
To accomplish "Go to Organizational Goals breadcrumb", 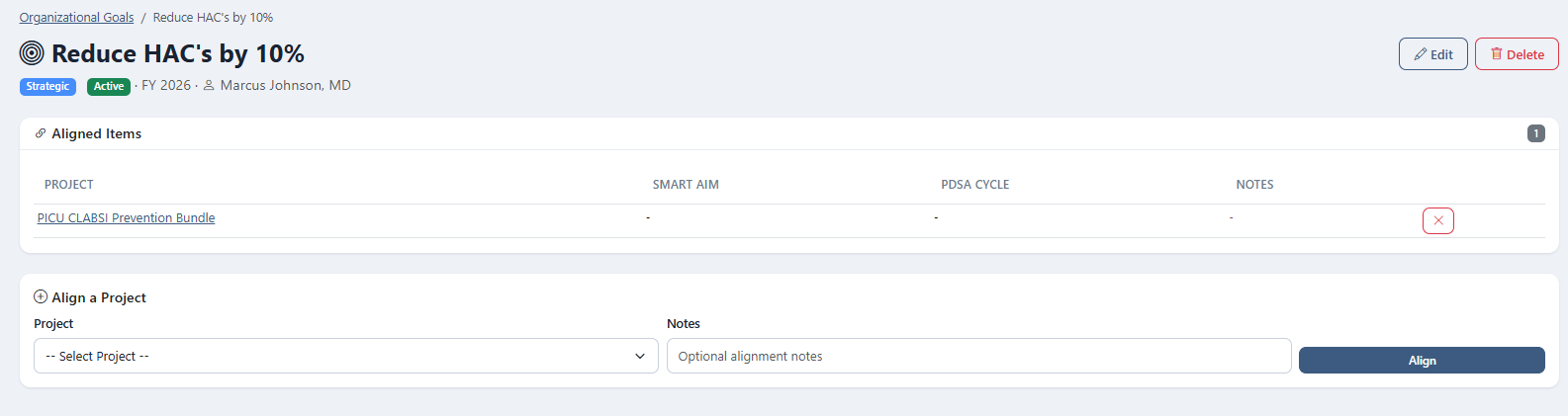I will (x=76, y=17).
